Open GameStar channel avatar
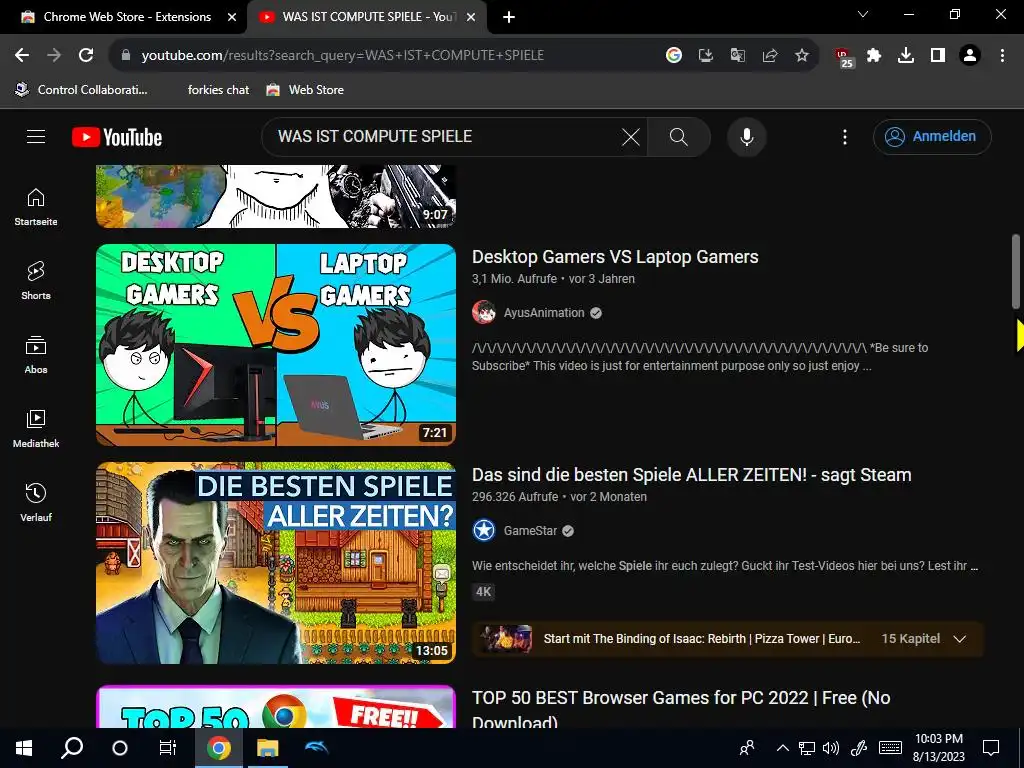The image size is (1024, 768). 484,531
